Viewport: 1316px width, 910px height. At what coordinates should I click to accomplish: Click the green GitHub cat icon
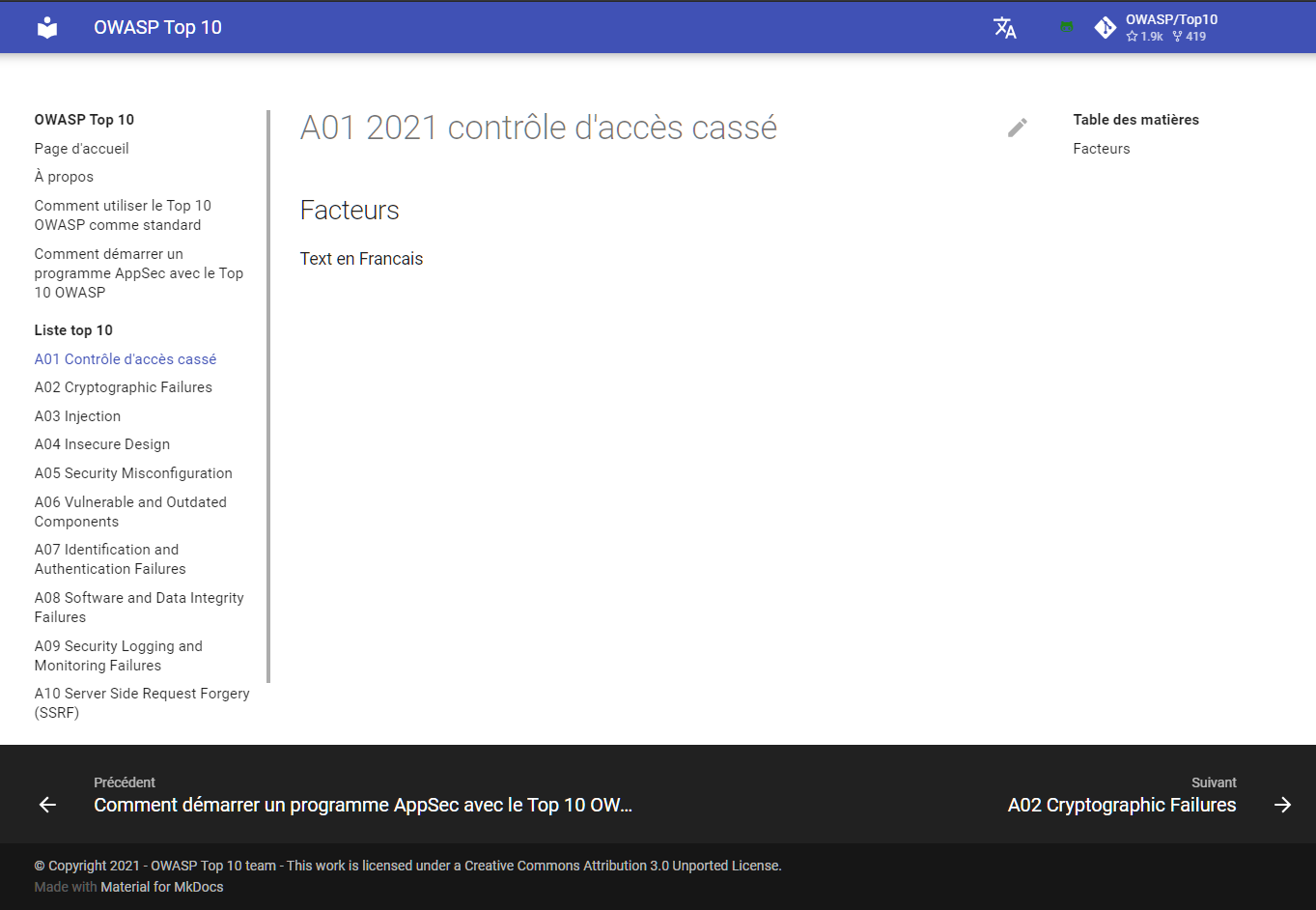1067,27
